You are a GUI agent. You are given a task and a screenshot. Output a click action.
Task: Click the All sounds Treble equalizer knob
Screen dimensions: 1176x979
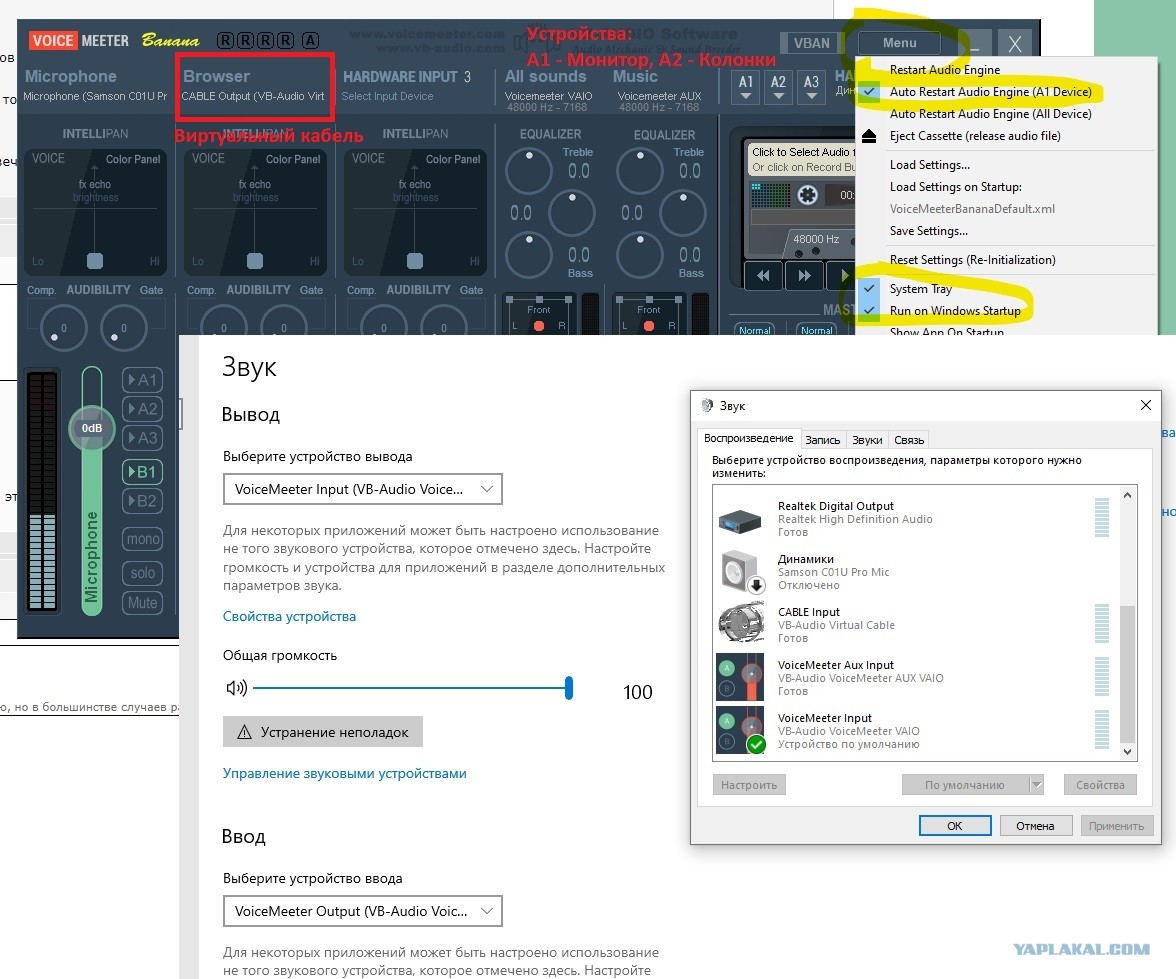point(529,171)
